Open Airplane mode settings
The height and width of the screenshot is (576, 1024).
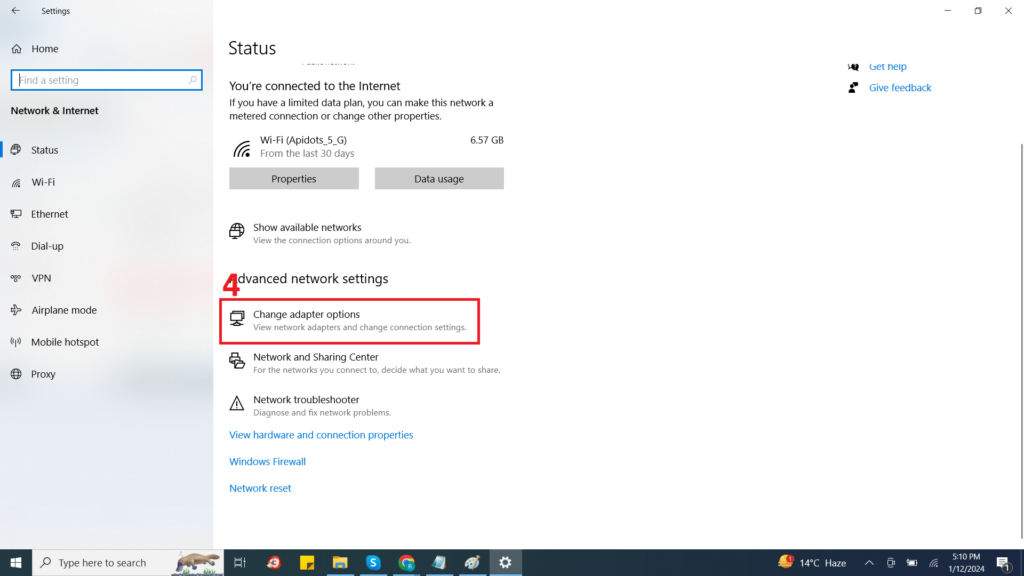point(63,310)
